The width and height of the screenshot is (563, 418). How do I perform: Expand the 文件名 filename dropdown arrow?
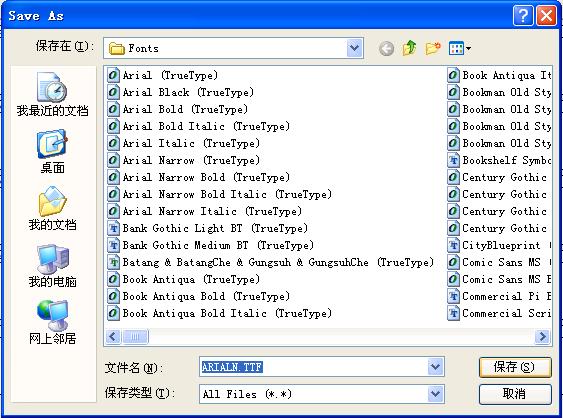click(435, 367)
